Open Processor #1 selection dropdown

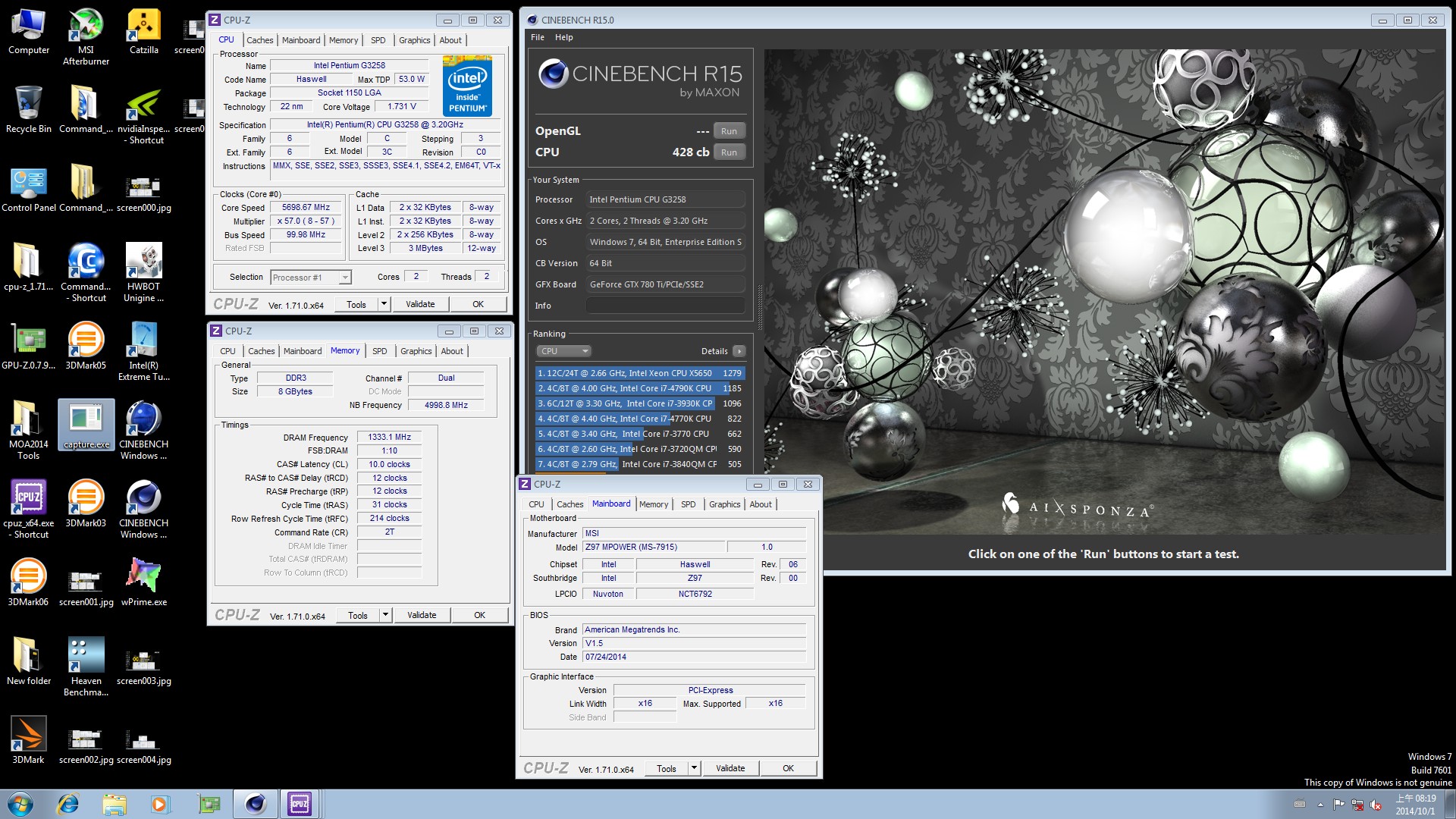pyautogui.click(x=311, y=278)
